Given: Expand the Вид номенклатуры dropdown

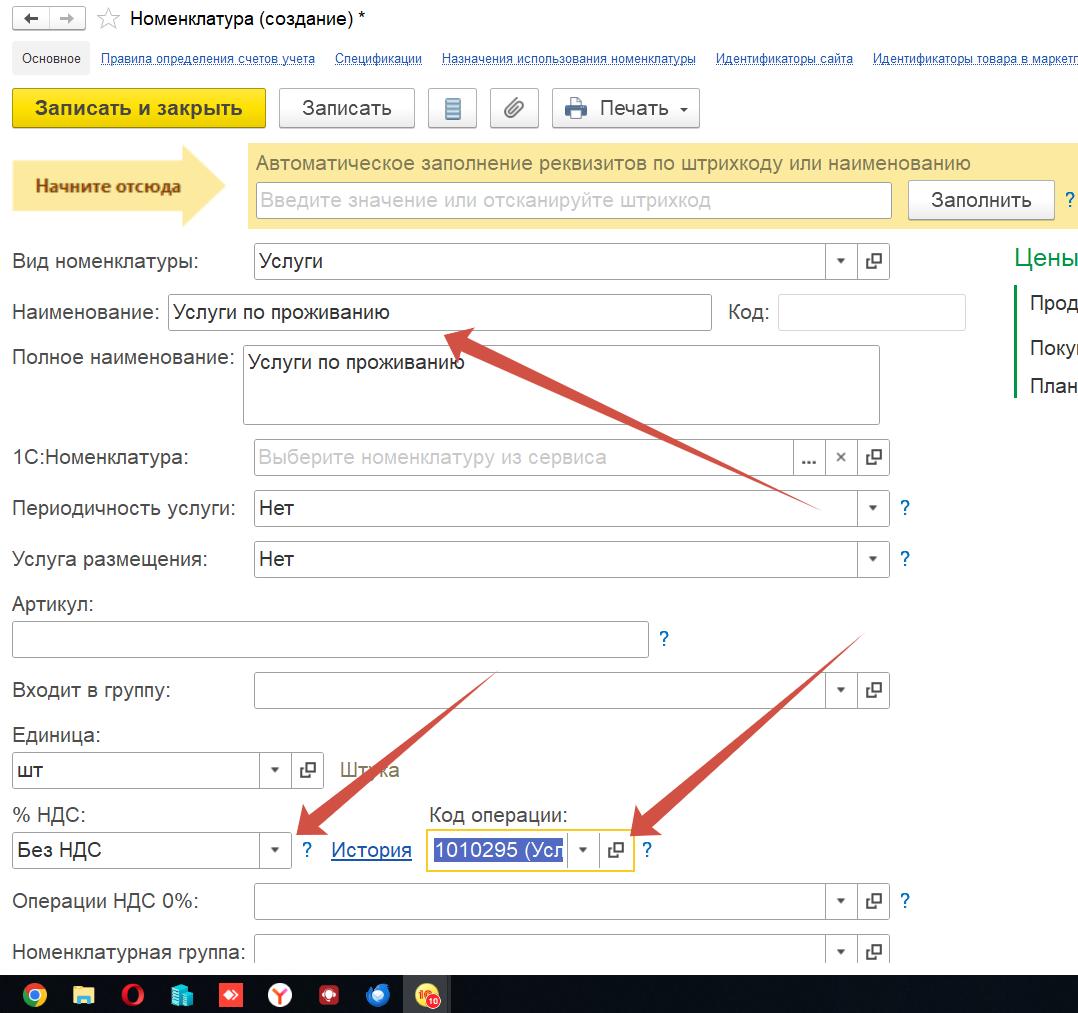Looking at the screenshot, I should [x=841, y=262].
